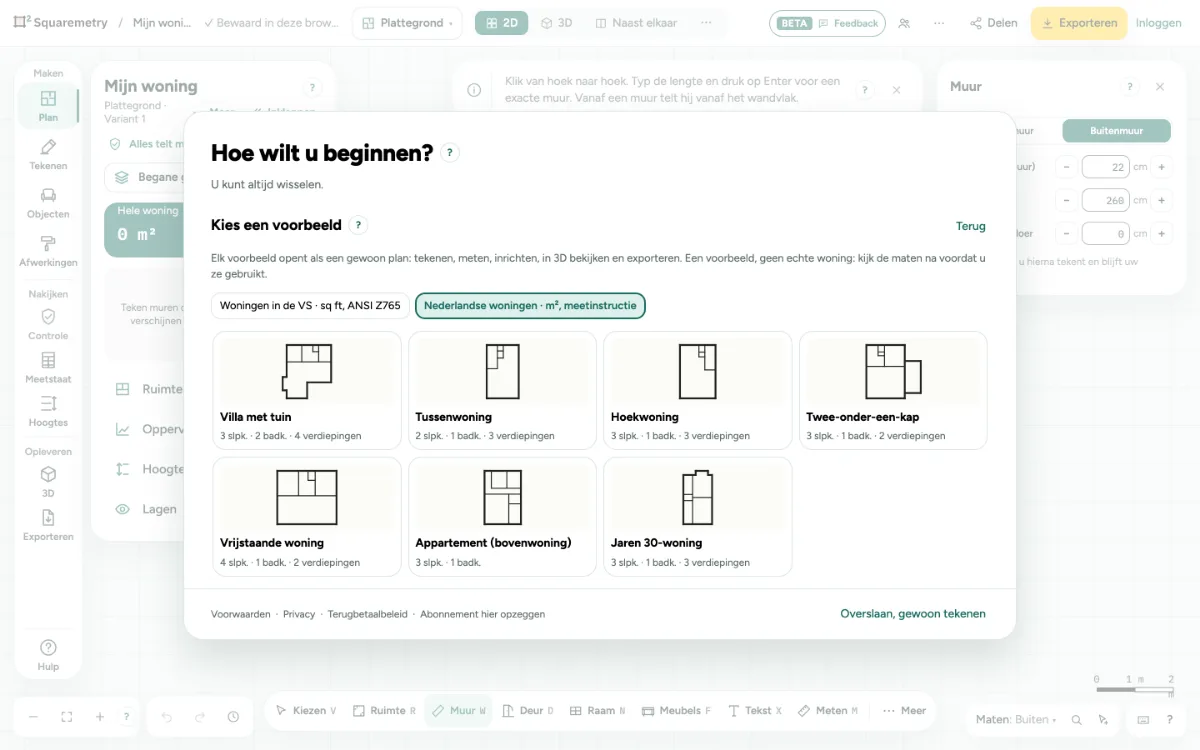Image resolution: width=1200 pixels, height=750 pixels.
Task: Select the Meubels furniture tool
Action: pos(677,711)
